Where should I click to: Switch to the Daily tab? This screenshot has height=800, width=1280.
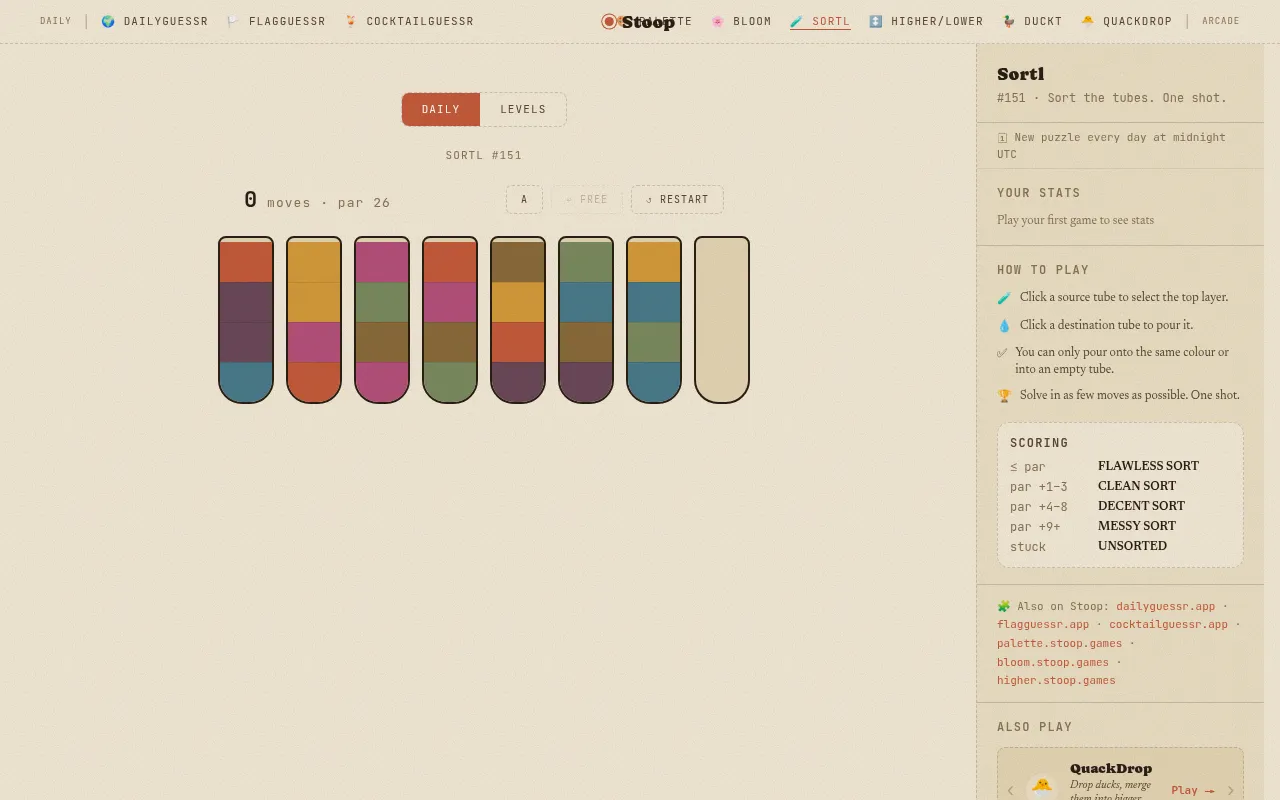pyautogui.click(x=441, y=109)
